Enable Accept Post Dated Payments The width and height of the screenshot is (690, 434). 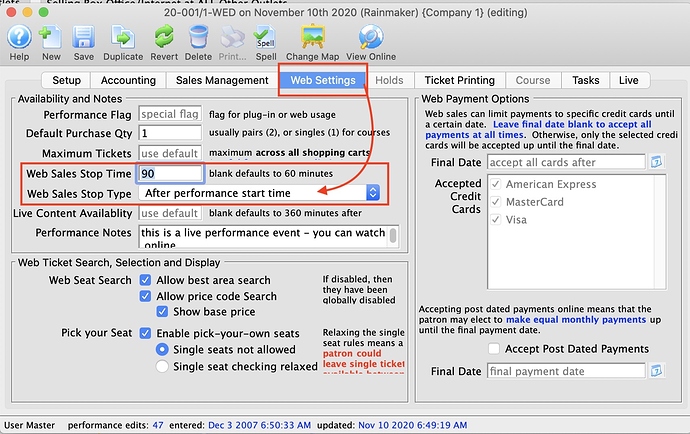494,349
